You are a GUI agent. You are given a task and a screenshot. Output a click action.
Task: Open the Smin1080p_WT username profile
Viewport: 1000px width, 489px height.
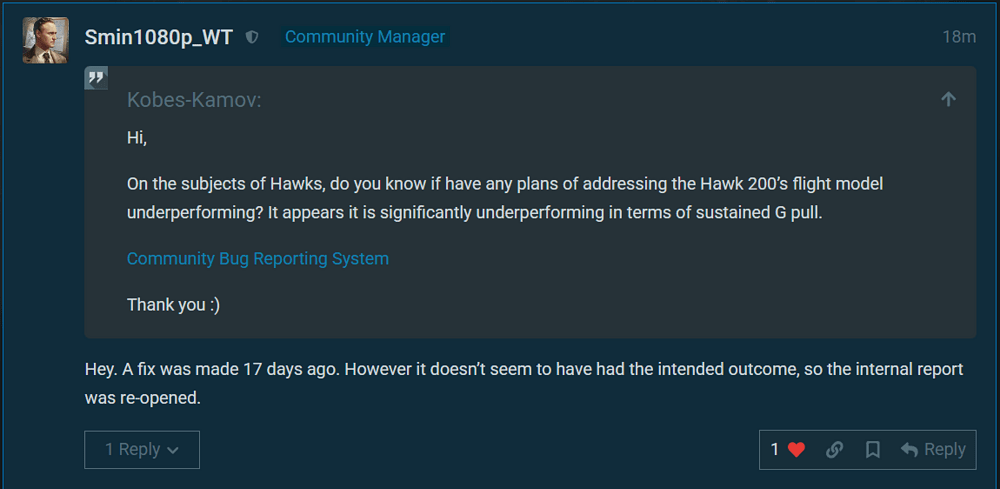[158, 37]
